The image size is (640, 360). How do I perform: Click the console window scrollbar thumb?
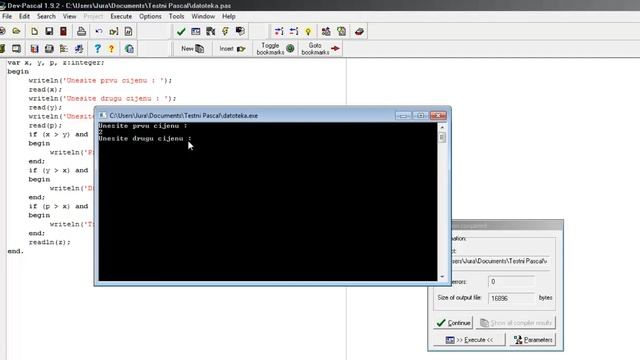(x=442, y=138)
